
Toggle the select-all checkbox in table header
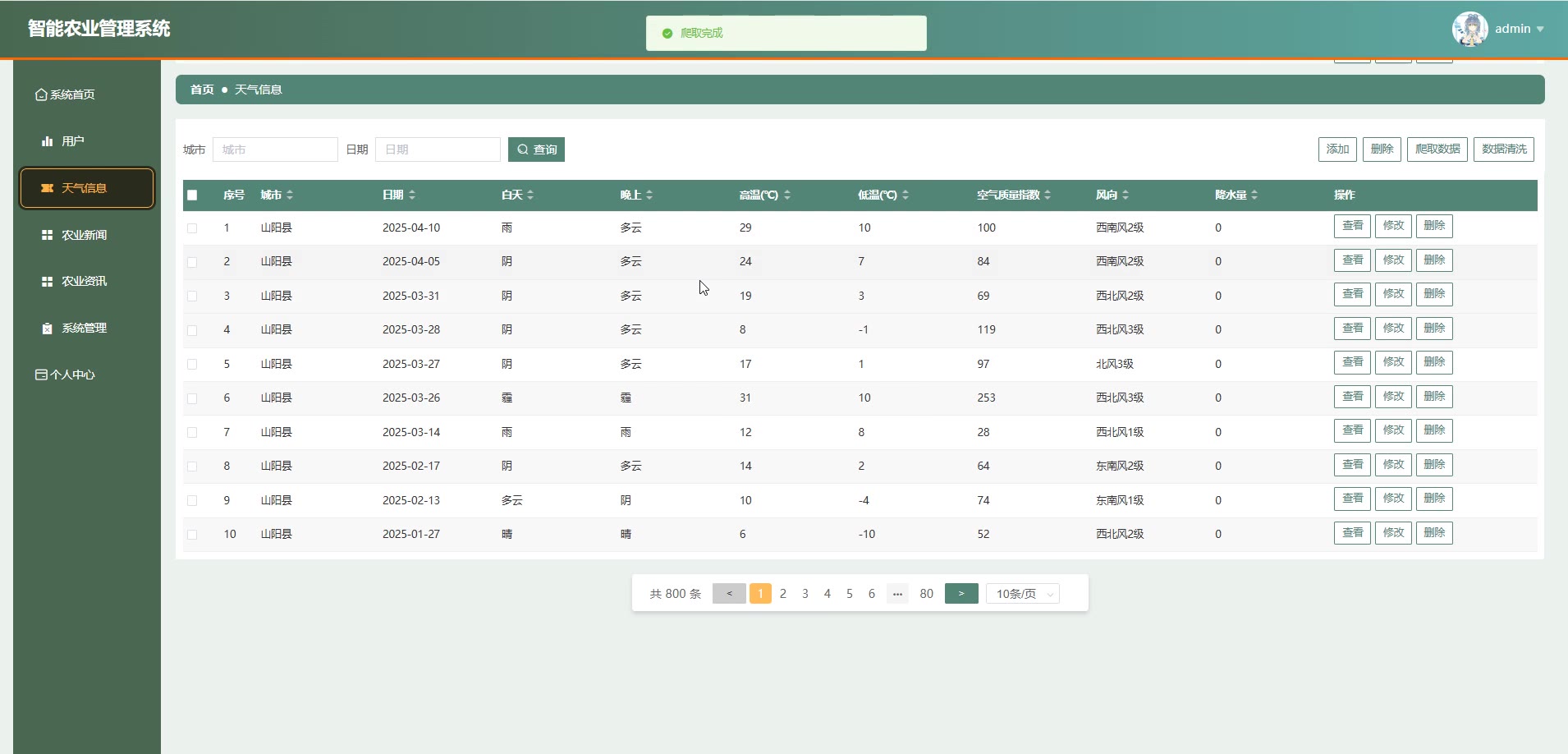[x=192, y=195]
